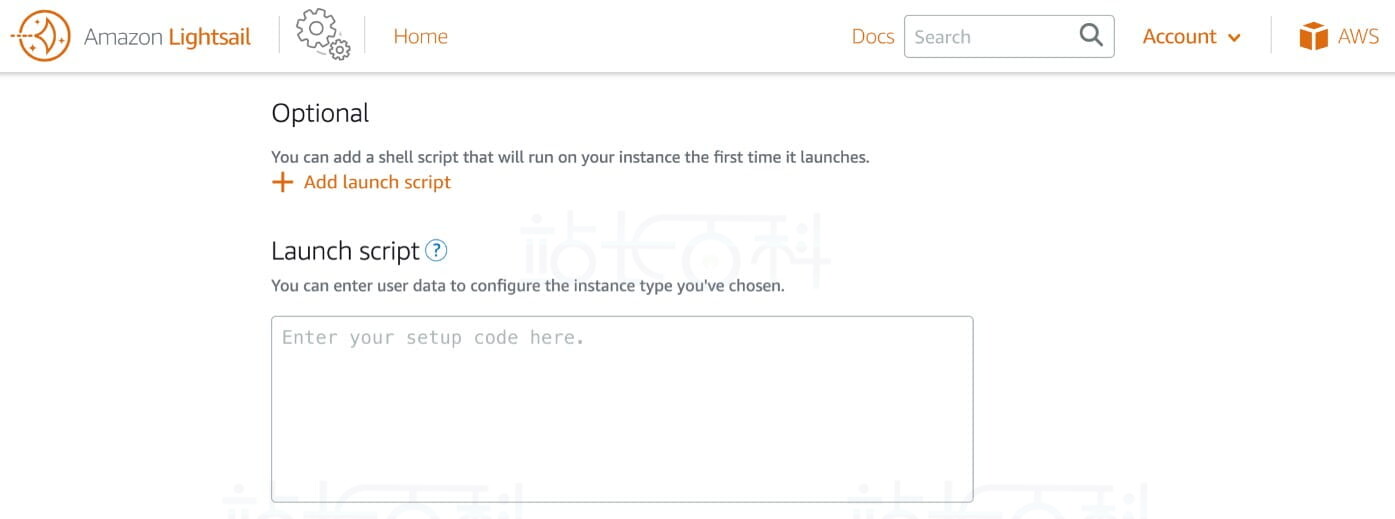
Task: Click the faint watermark beside Launch script
Action: 675,248
